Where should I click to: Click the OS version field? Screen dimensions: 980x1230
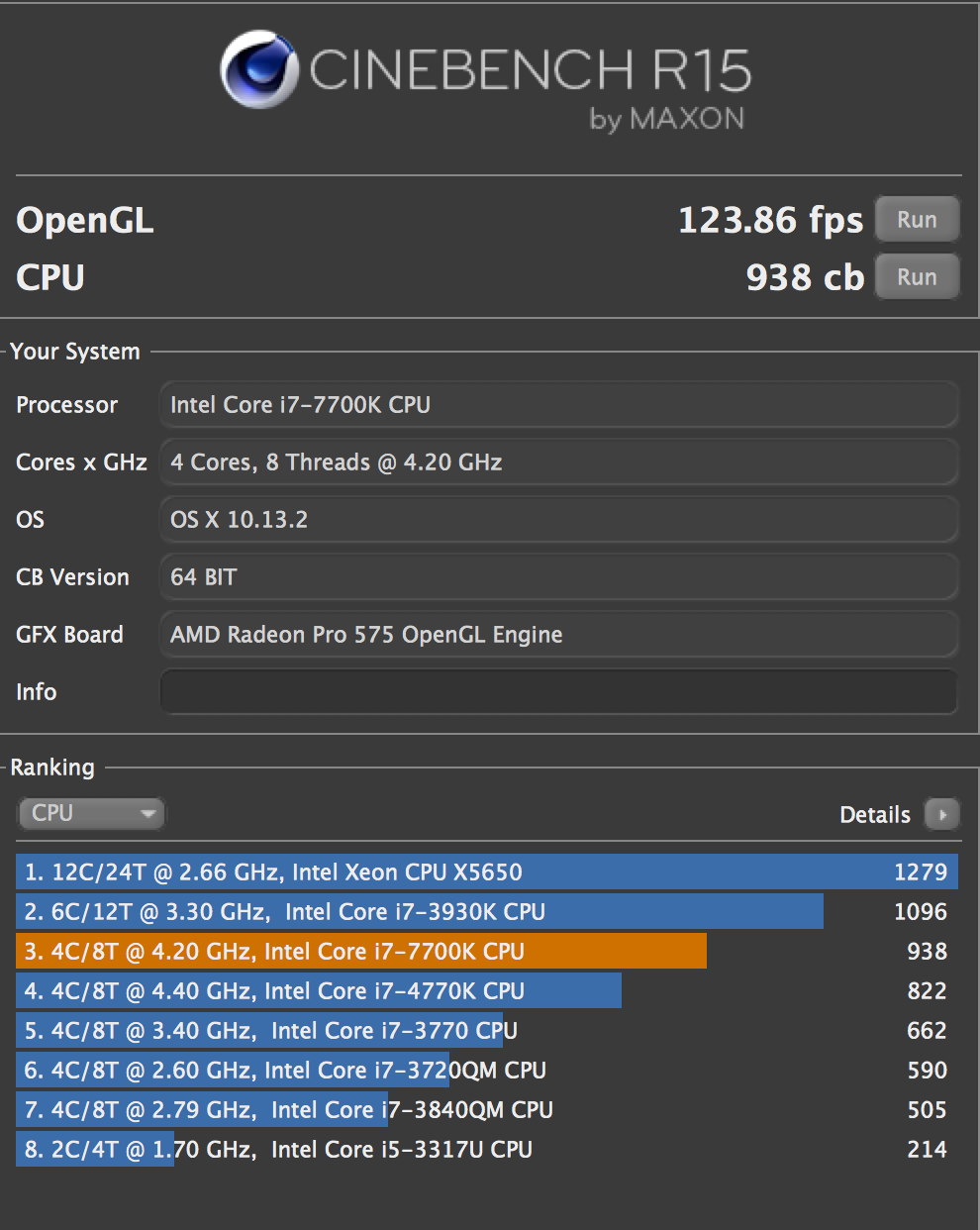pyautogui.click(x=558, y=520)
